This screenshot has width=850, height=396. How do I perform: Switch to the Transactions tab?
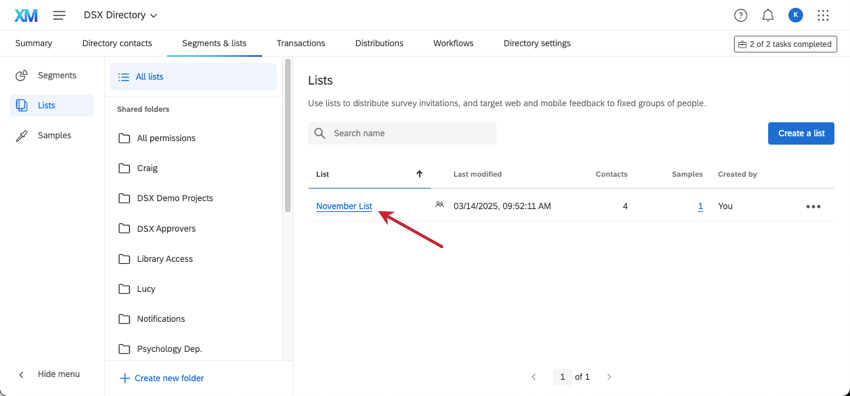301,43
